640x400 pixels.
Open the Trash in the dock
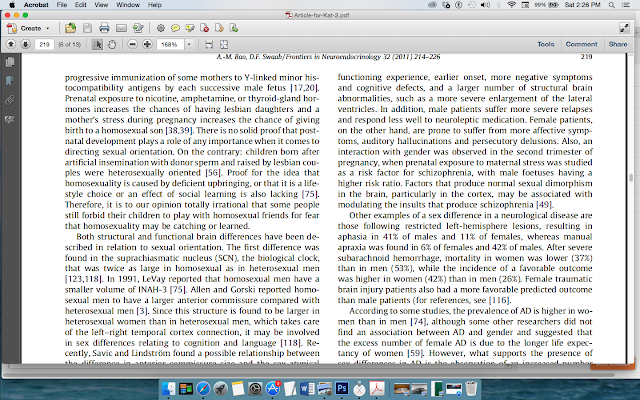[x=471, y=389]
